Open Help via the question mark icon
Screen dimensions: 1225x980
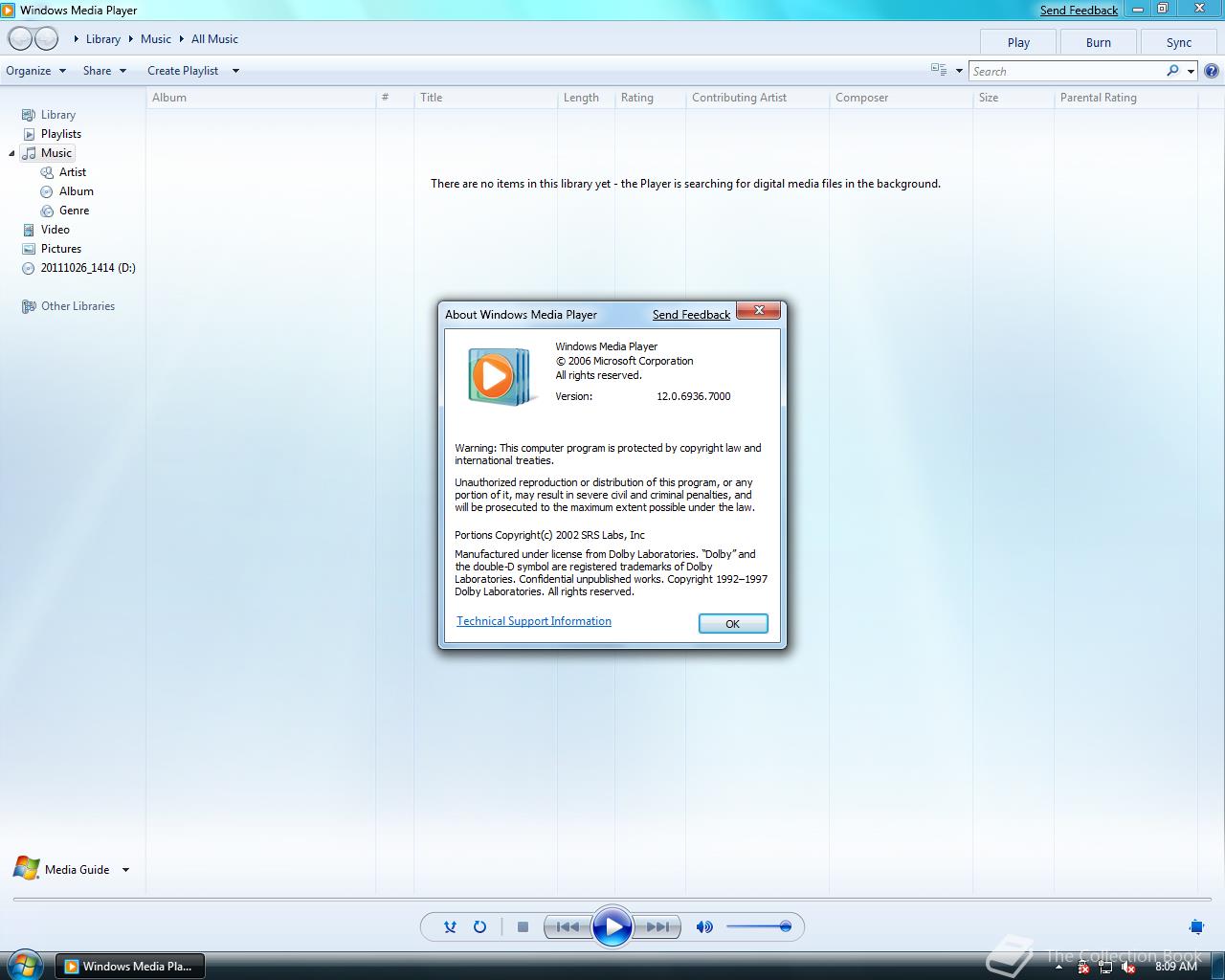tap(1211, 71)
